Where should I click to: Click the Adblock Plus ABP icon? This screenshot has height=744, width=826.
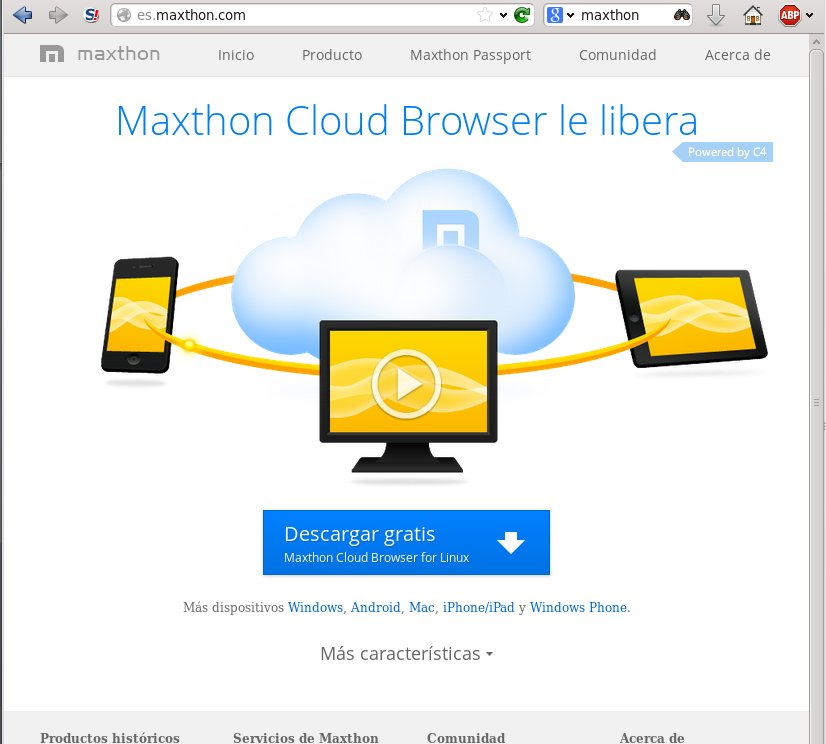(x=790, y=15)
